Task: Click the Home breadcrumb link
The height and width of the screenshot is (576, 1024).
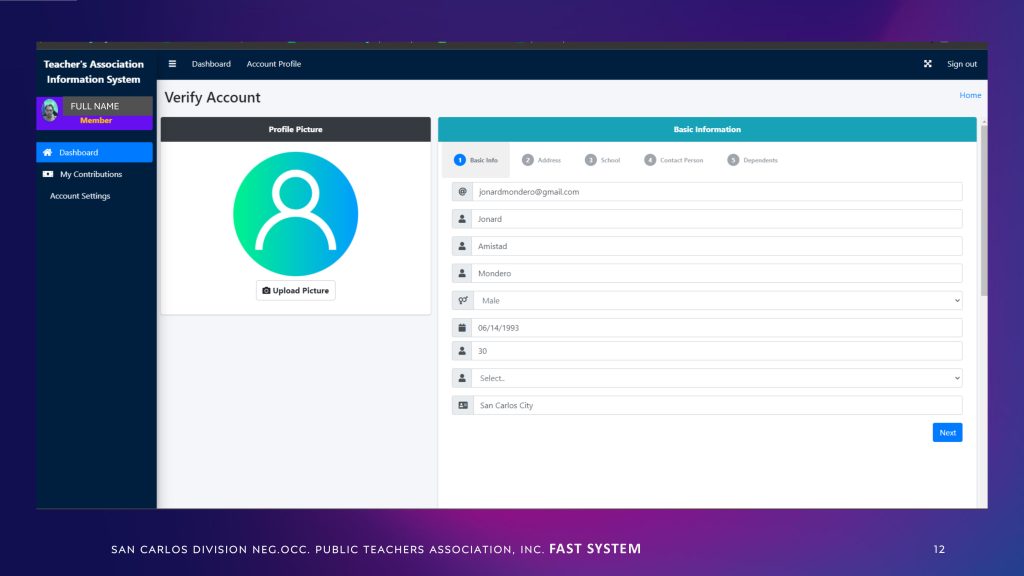Action: pyautogui.click(x=970, y=95)
